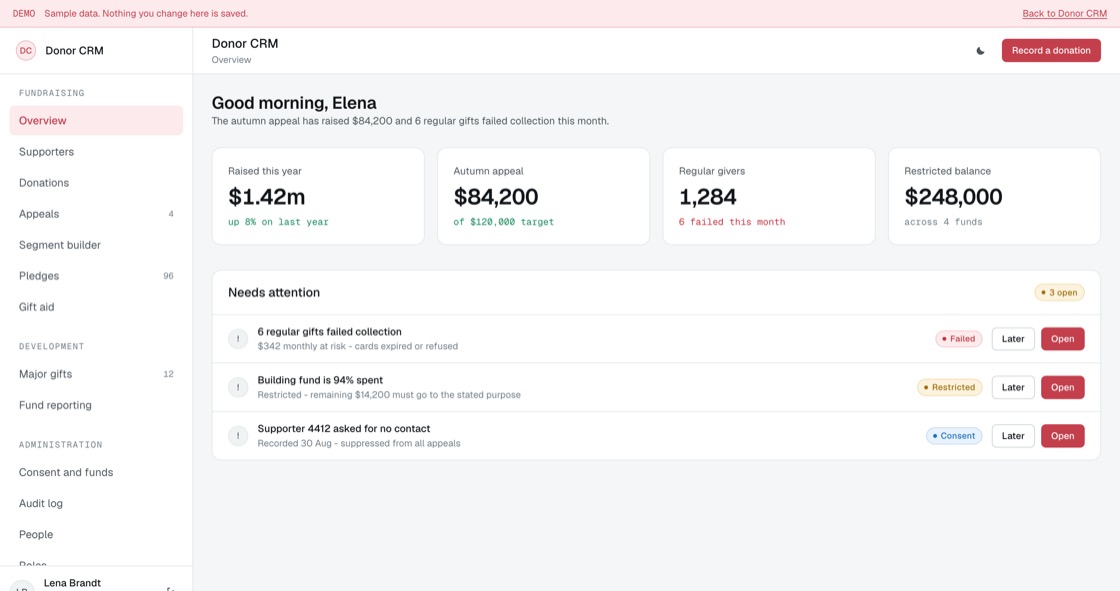Postpone the failed regular gifts item with Later
This screenshot has width=1120, height=591.
[1013, 339]
